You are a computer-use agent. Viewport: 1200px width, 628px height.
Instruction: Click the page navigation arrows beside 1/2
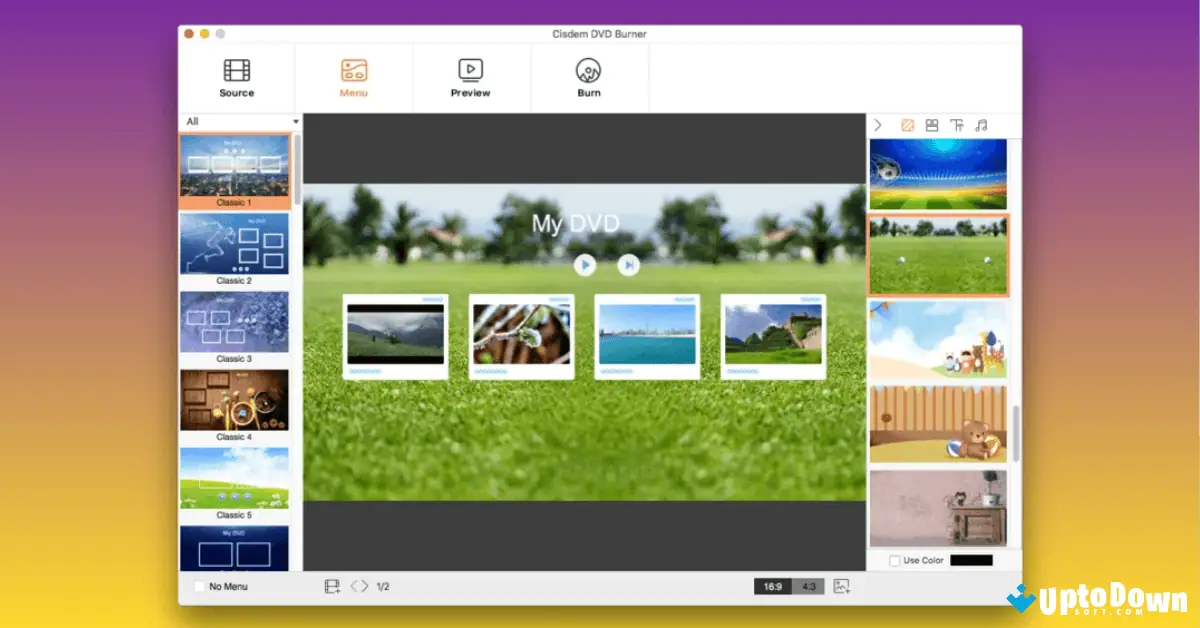click(359, 586)
